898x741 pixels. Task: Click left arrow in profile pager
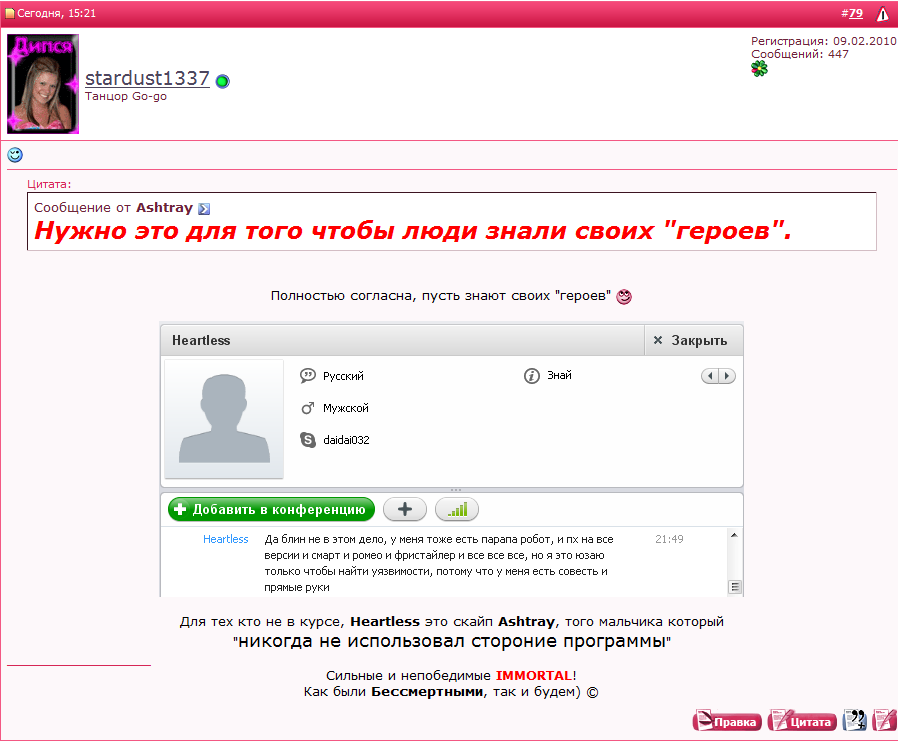coord(710,376)
